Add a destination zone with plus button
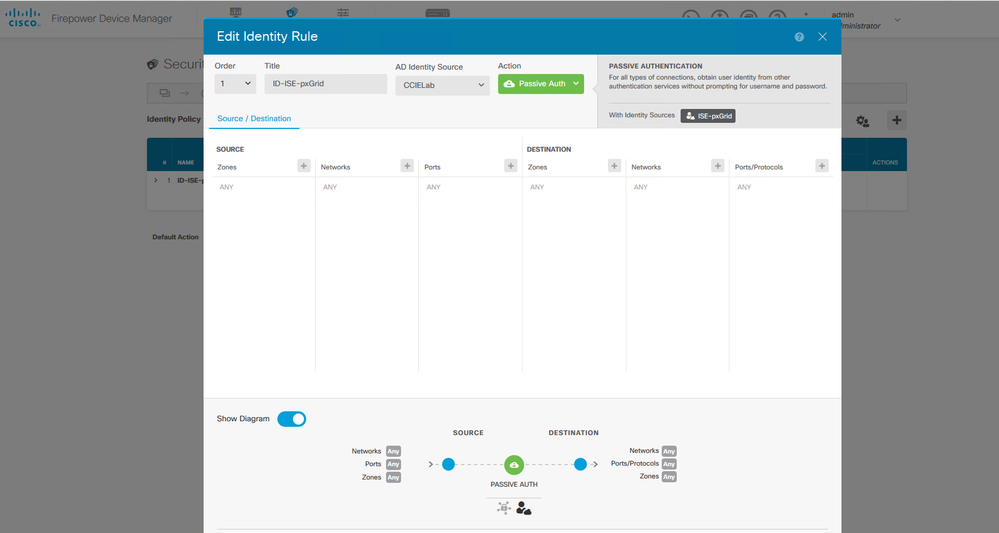 [x=614, y=166]
